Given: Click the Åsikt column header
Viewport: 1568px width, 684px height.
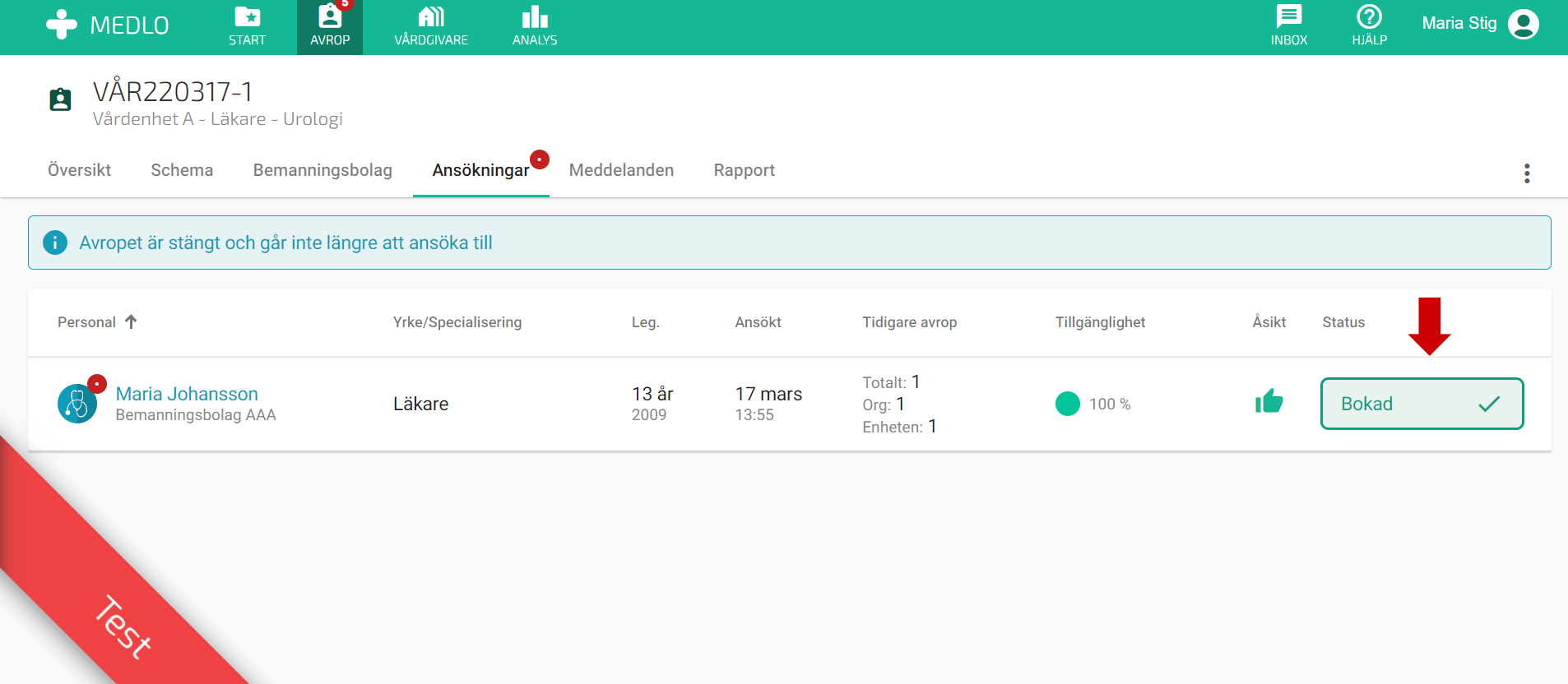Looking at the screenshot, I should (x=1269, y=322).
